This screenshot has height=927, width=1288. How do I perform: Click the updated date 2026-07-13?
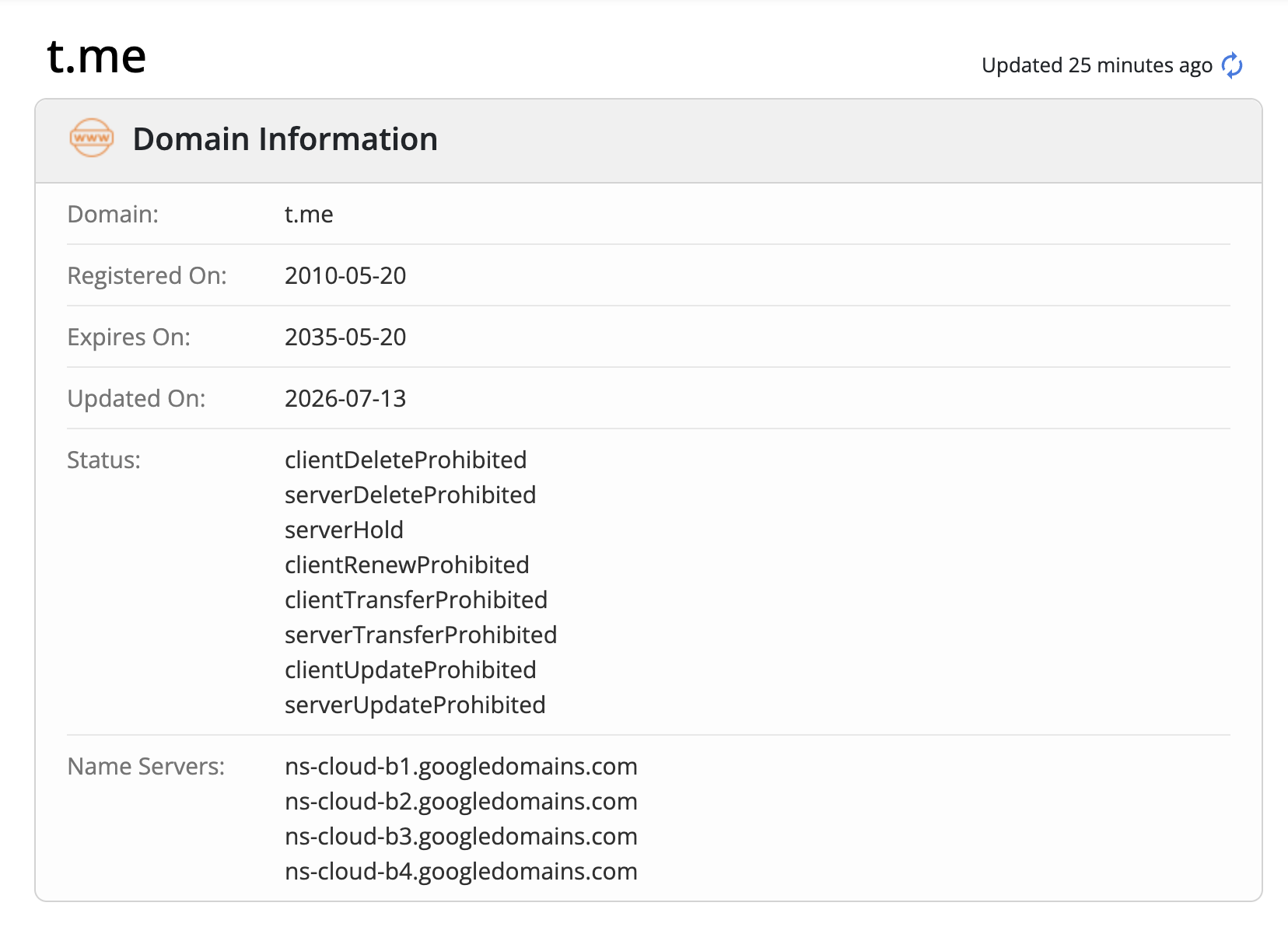click(345, 398)
